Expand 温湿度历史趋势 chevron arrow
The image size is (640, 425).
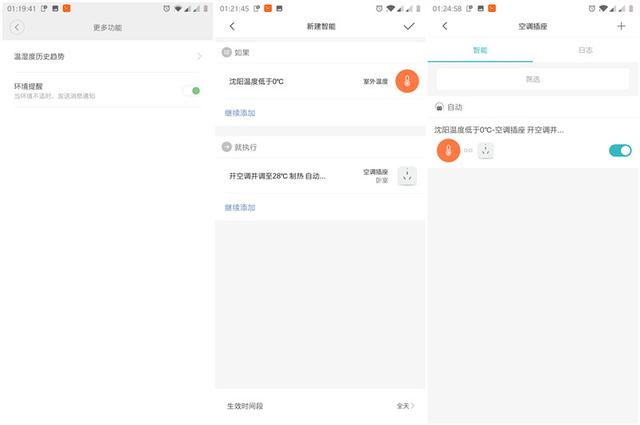[199, 56]
